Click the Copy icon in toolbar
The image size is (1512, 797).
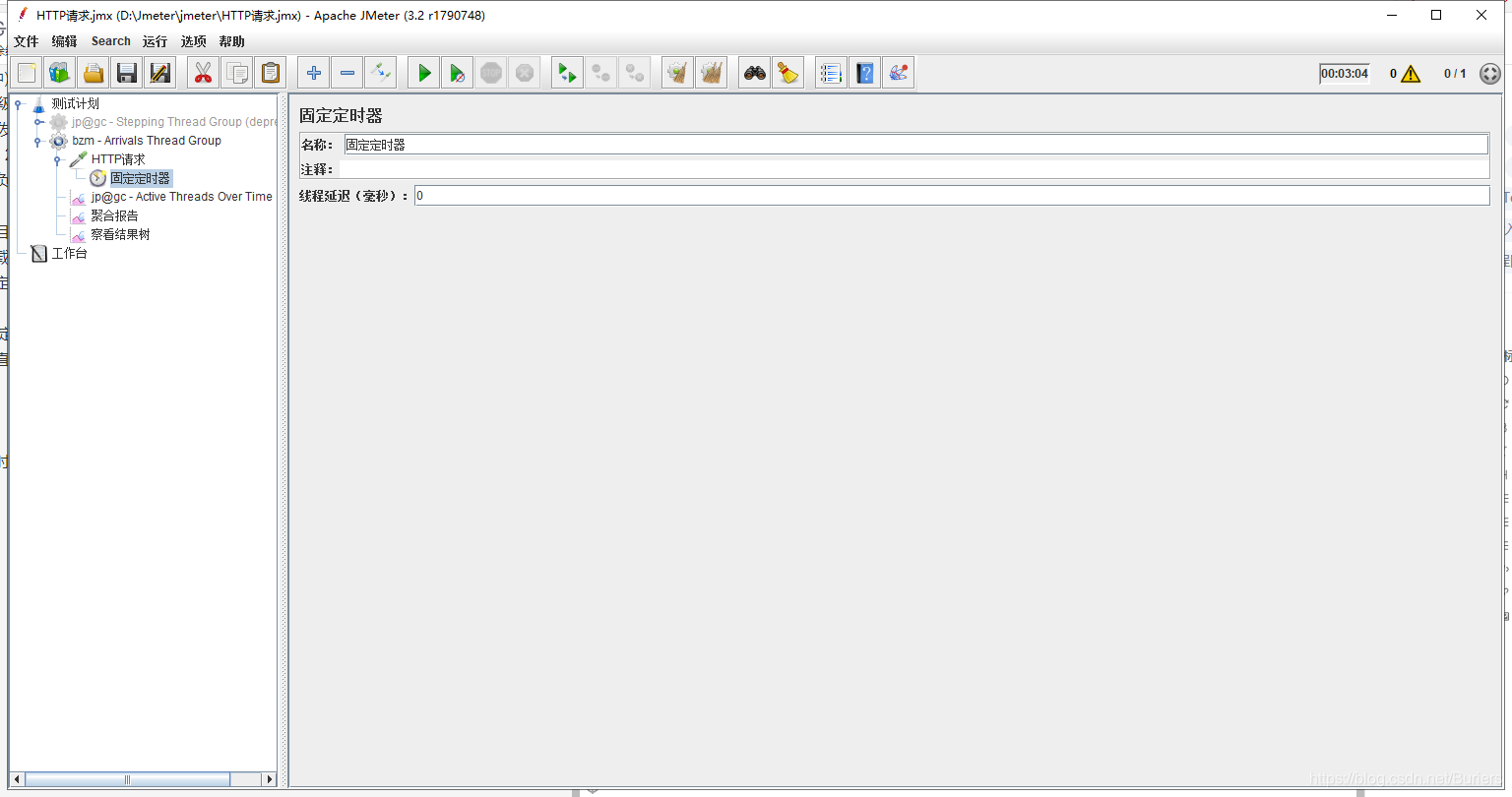(x=237, y=73)
